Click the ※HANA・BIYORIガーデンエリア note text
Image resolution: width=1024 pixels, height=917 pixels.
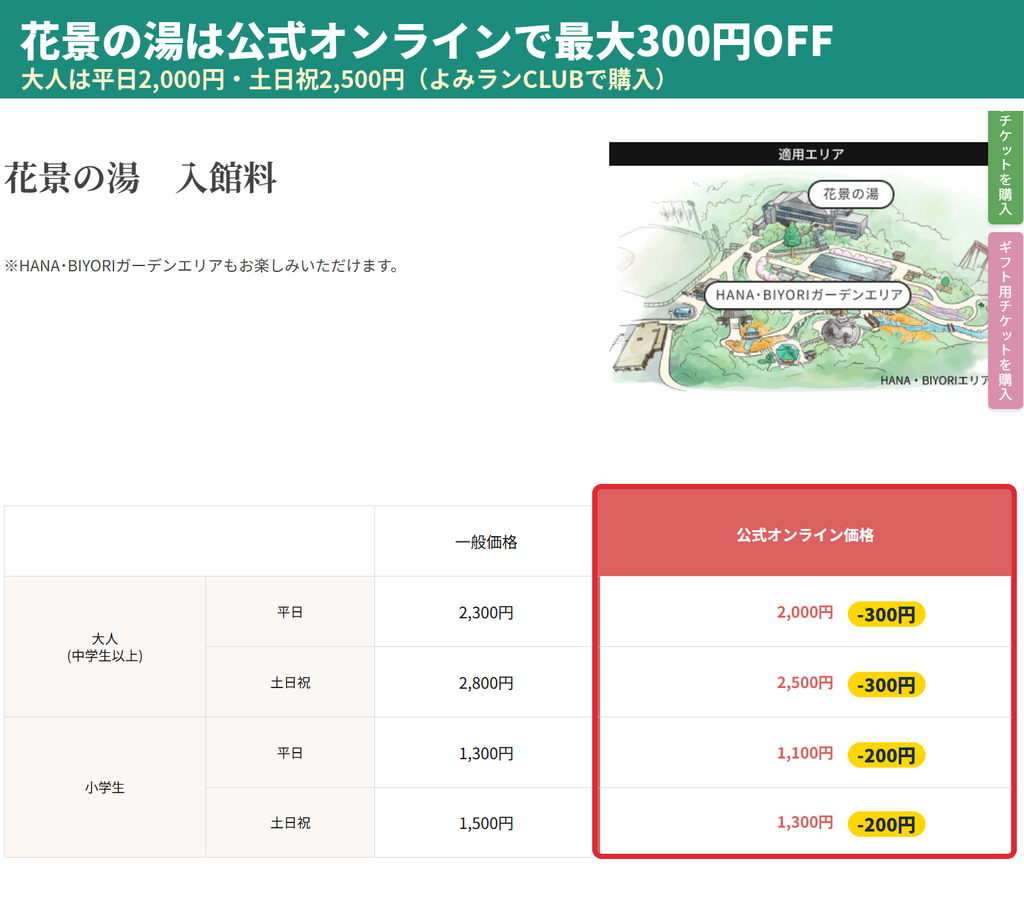coord(202,266)
